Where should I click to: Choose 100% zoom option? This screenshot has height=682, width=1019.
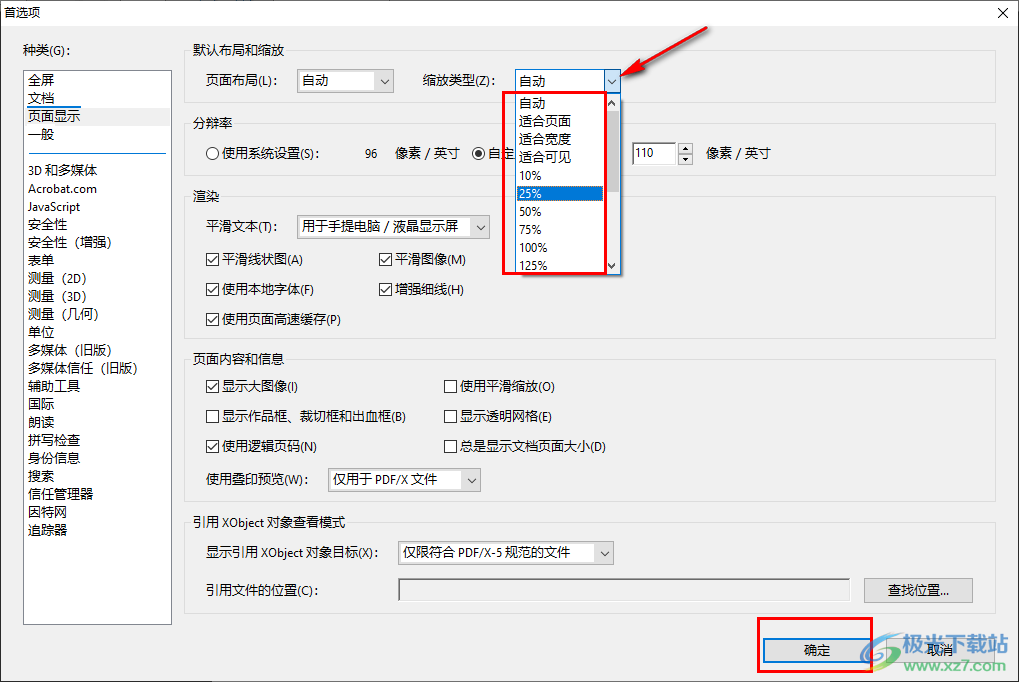pyautogui.click(x=560, y=248)
